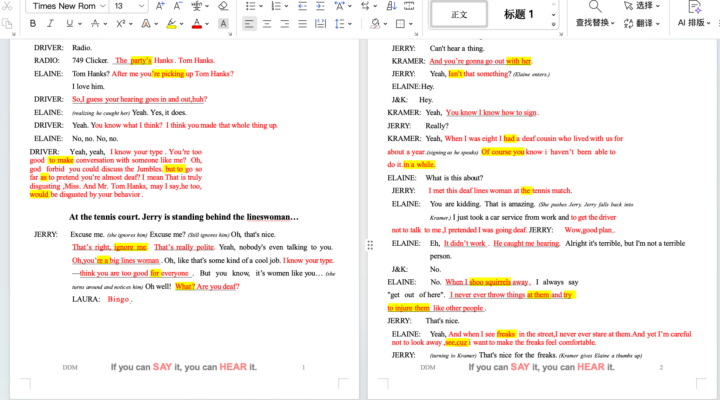Click the strikethrough icon

click(94, 23)
